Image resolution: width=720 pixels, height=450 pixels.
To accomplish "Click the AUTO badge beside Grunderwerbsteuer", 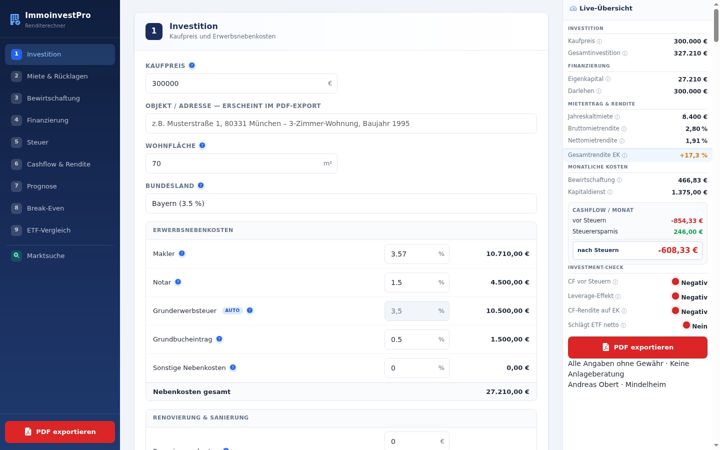I will tap(232, 310).
